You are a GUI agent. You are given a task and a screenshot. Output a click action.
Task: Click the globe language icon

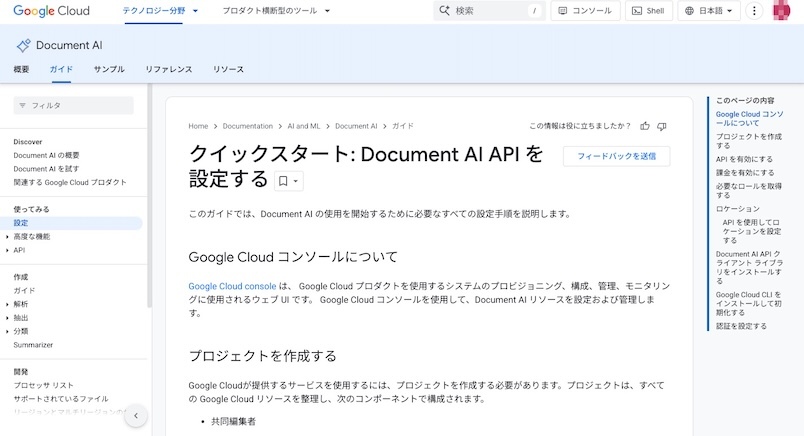pos(690,11)
